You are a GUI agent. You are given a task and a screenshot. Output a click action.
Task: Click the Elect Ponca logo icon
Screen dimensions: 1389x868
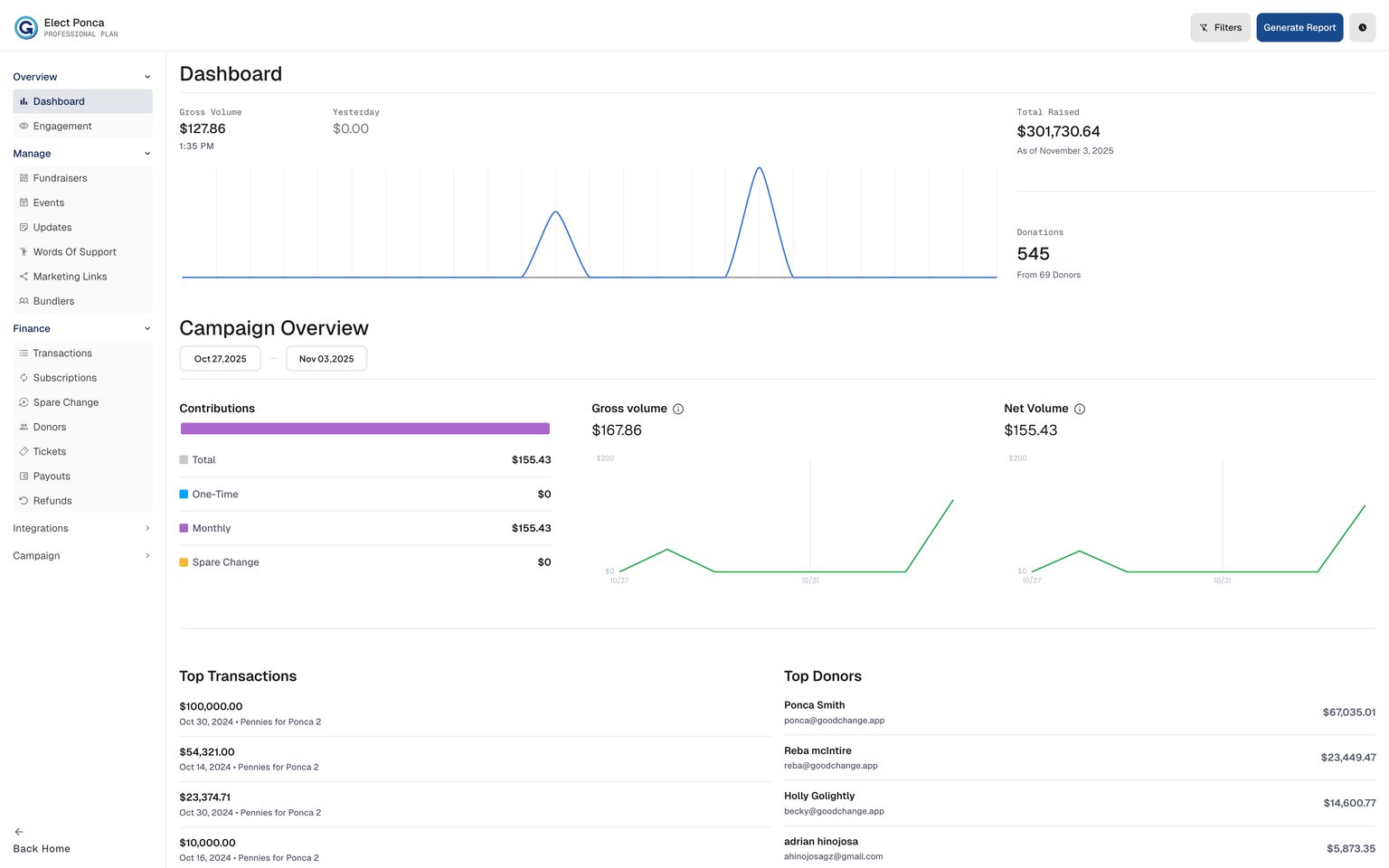tap(26, 28)
